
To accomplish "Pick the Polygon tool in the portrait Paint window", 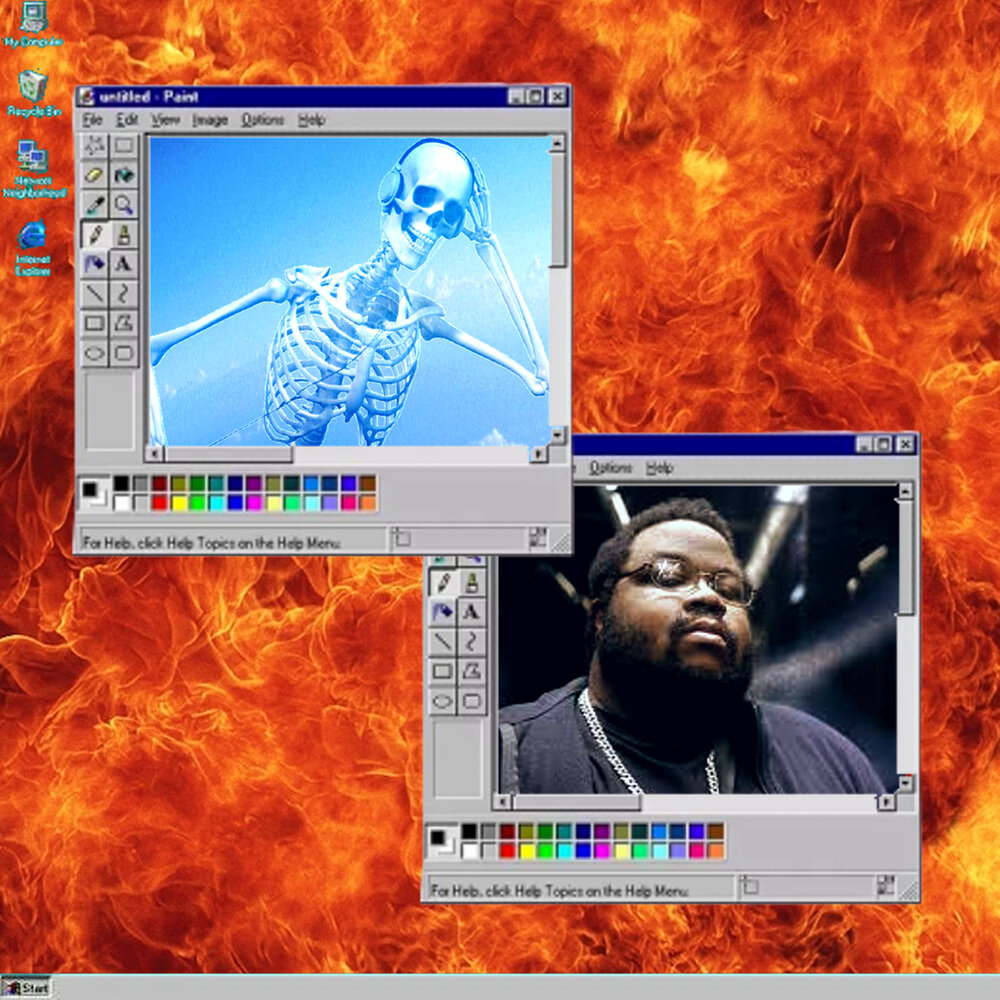I will tap(471, 671).
